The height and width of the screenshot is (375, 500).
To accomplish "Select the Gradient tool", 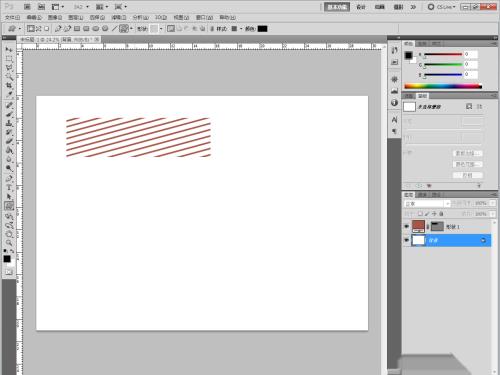I will (x=9, y=150).
